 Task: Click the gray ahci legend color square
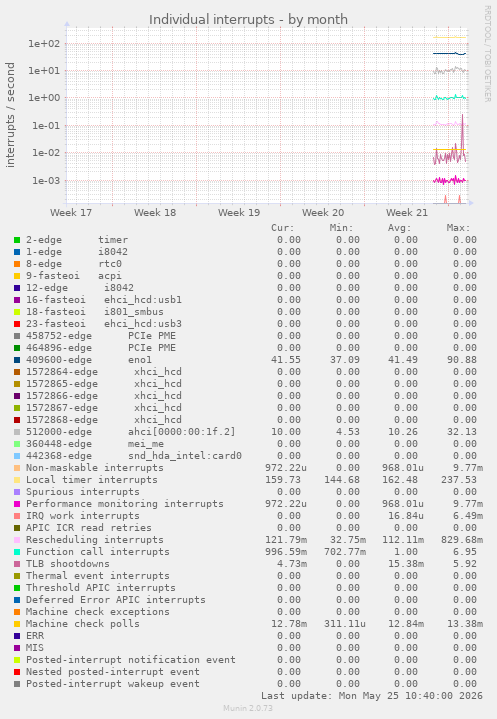pyautogui.click(x=17, y=432)
